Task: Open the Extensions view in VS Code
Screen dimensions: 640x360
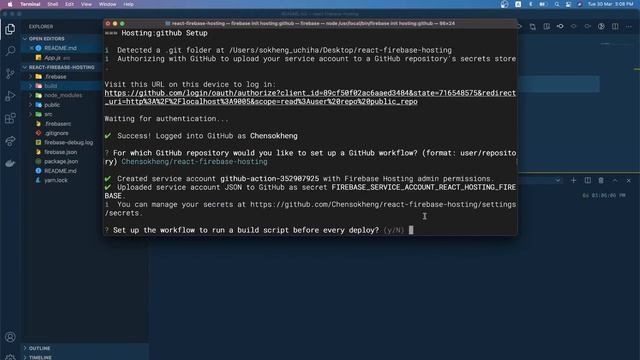Action: tap(10, 119)
